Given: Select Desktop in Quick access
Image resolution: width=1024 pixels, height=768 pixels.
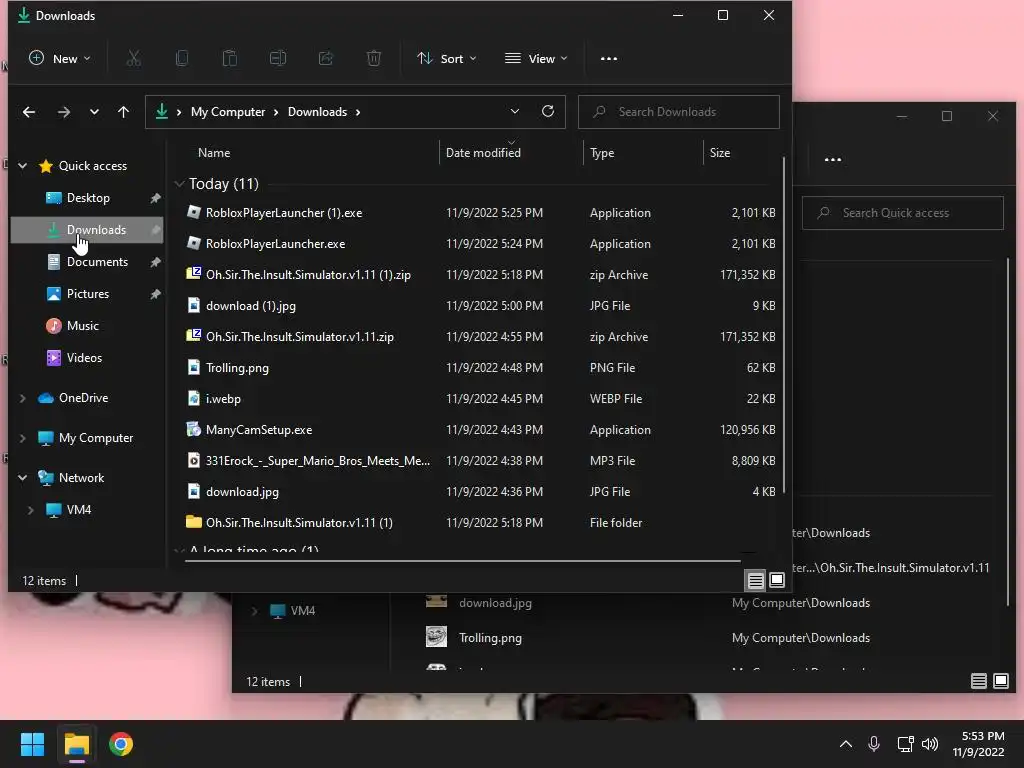Looking at the screenshot, I should tap(88, 198).
